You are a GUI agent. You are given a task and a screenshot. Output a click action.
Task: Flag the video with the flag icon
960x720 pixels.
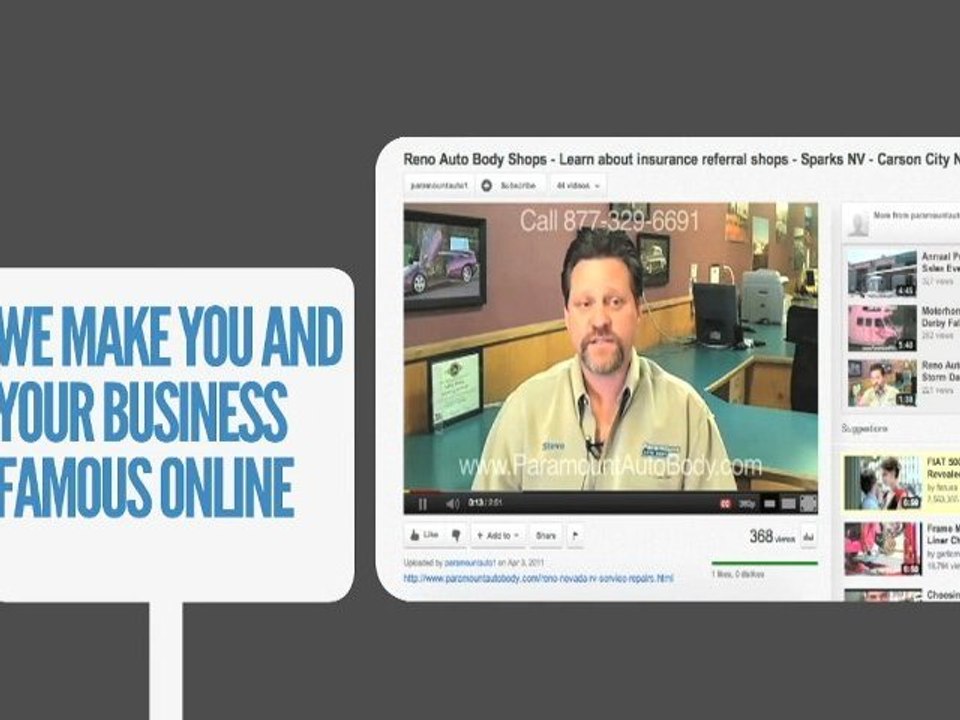point(575,536)
